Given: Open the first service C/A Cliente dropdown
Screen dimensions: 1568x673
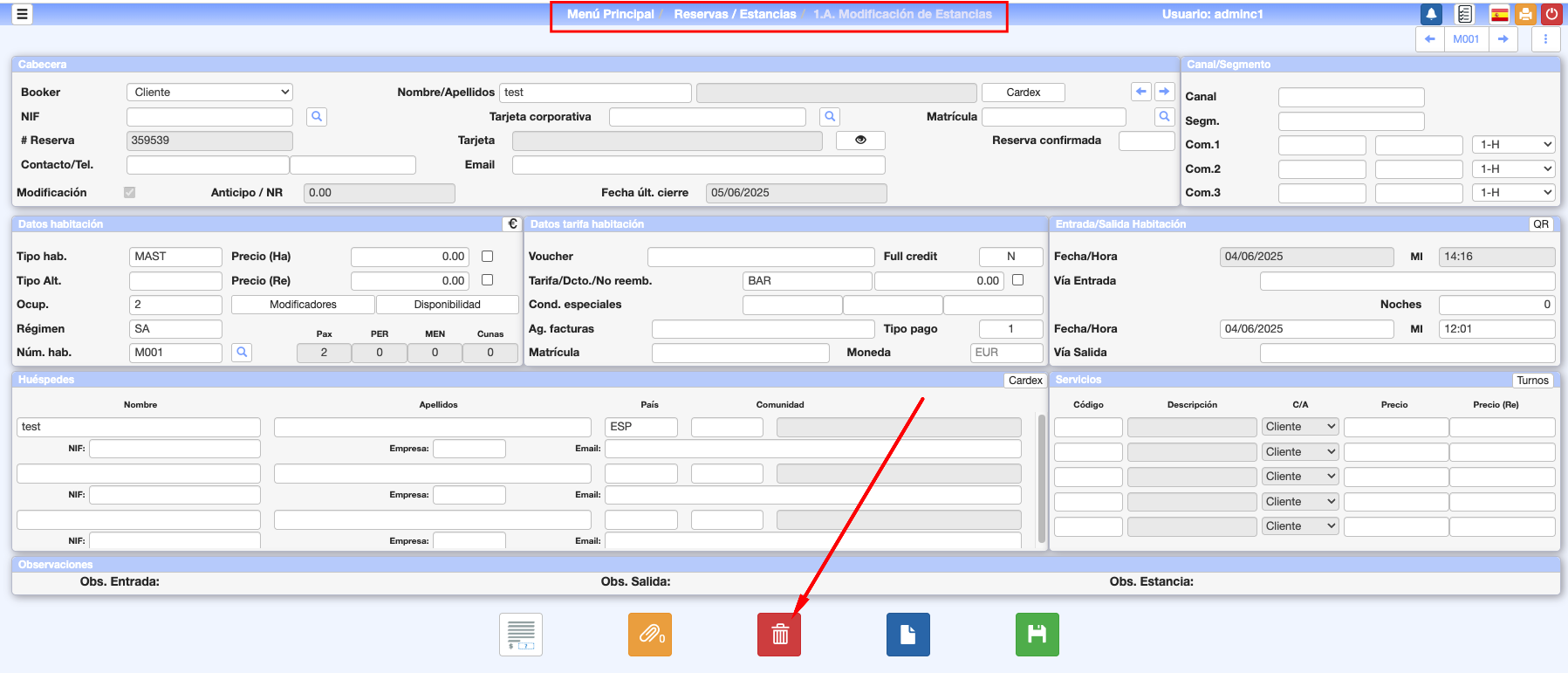Looking at the screenshot, I should (x=1300, y=427).
